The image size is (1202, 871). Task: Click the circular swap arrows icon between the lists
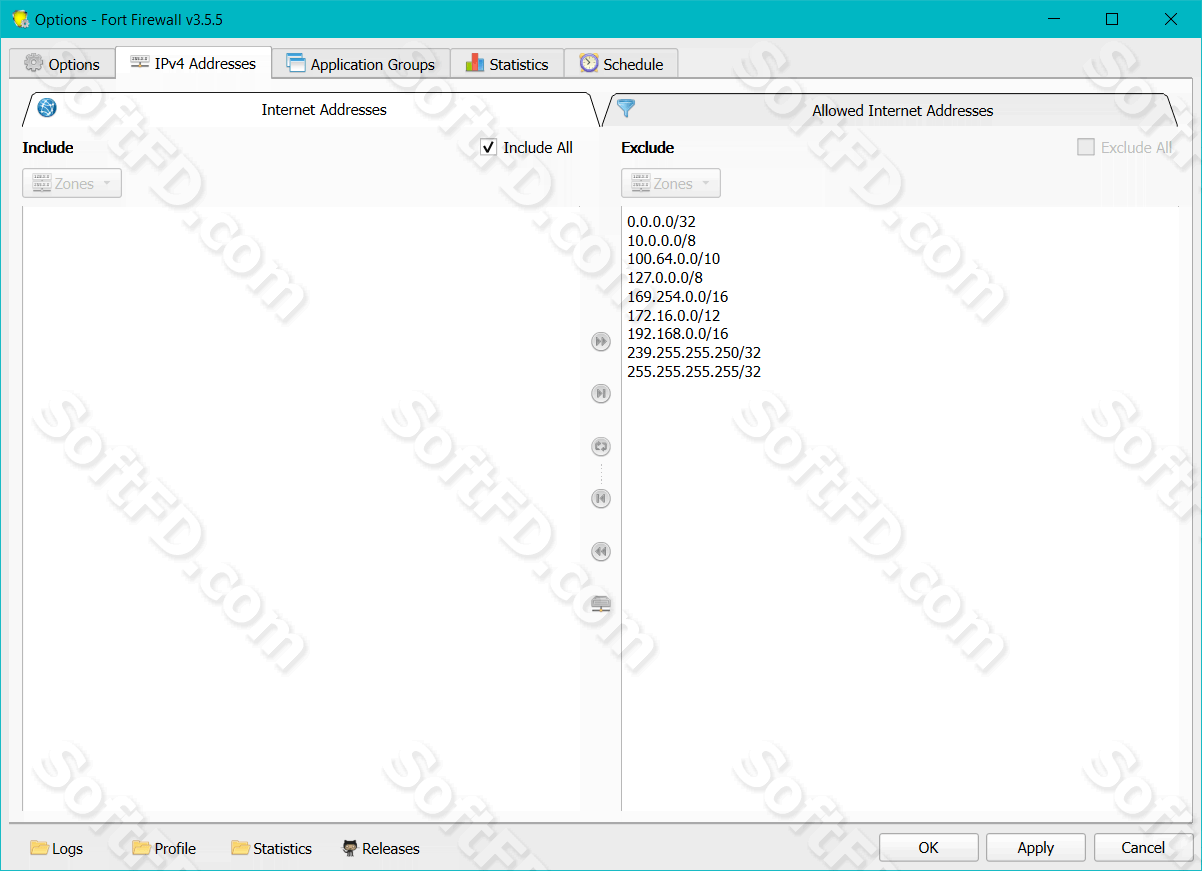tap(601, 447)
